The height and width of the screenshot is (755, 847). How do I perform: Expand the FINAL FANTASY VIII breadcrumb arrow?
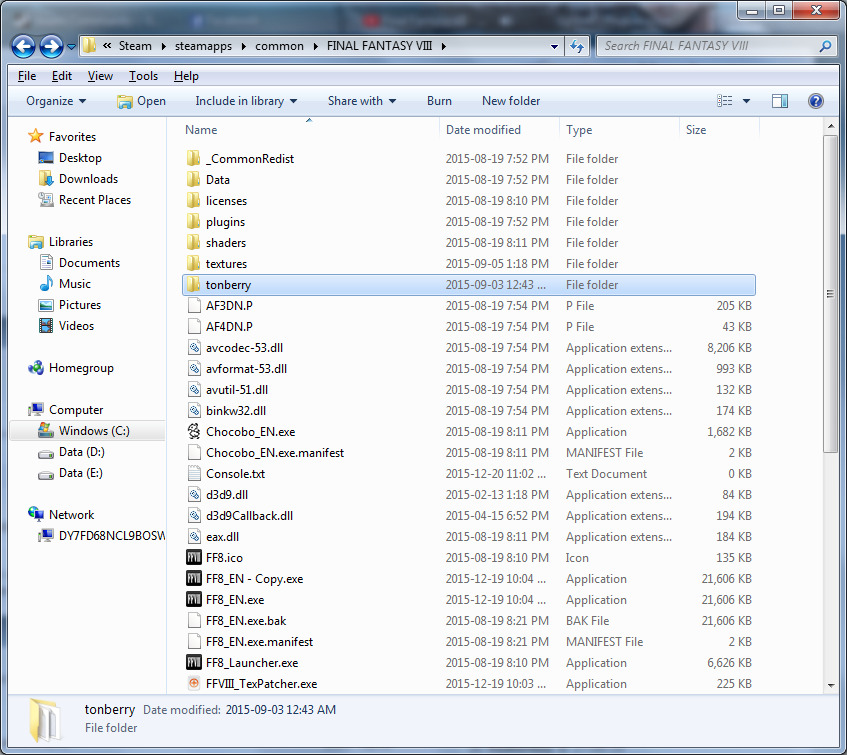pos(443,46)
